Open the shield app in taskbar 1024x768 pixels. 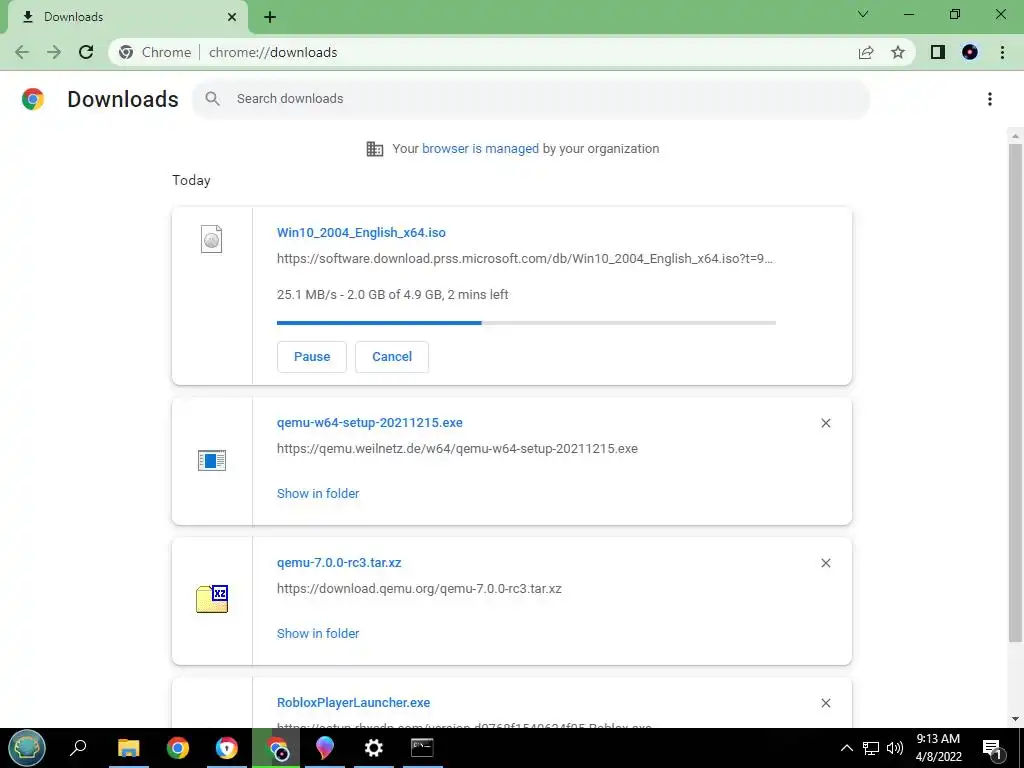[227, 748]
